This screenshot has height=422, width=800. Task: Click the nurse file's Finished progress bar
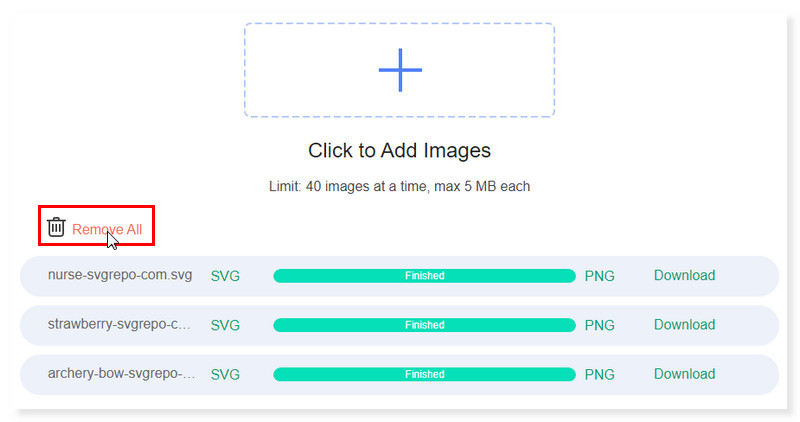tap(424, 276)
